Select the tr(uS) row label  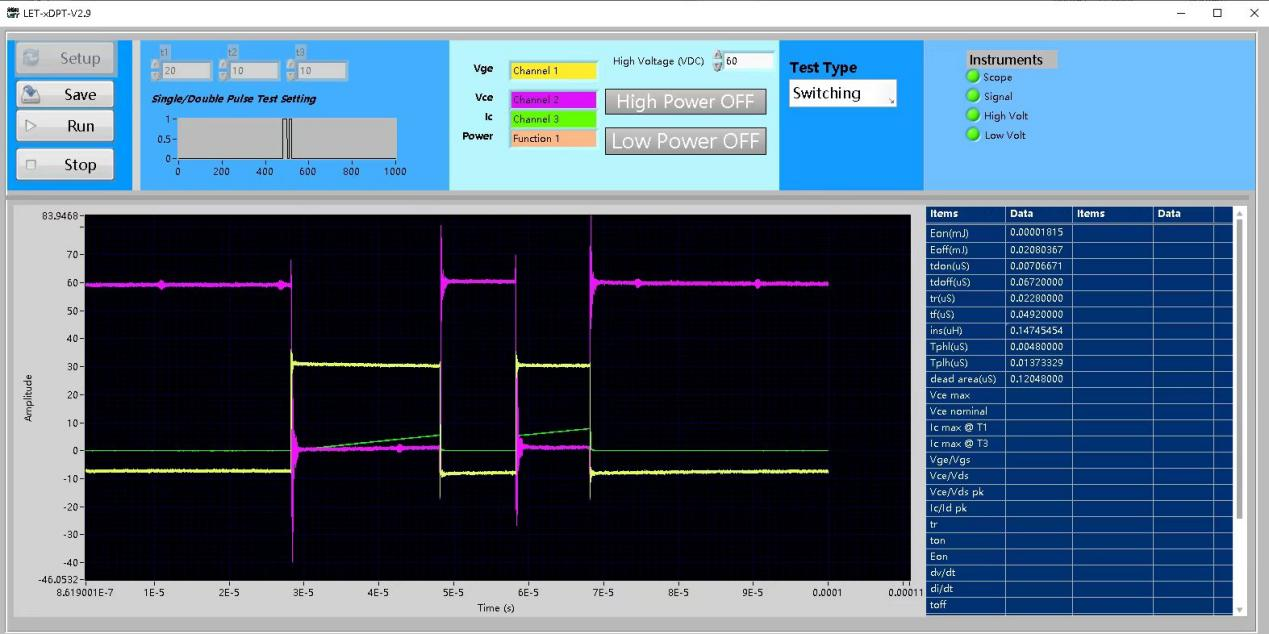click(x=966, y=297)
